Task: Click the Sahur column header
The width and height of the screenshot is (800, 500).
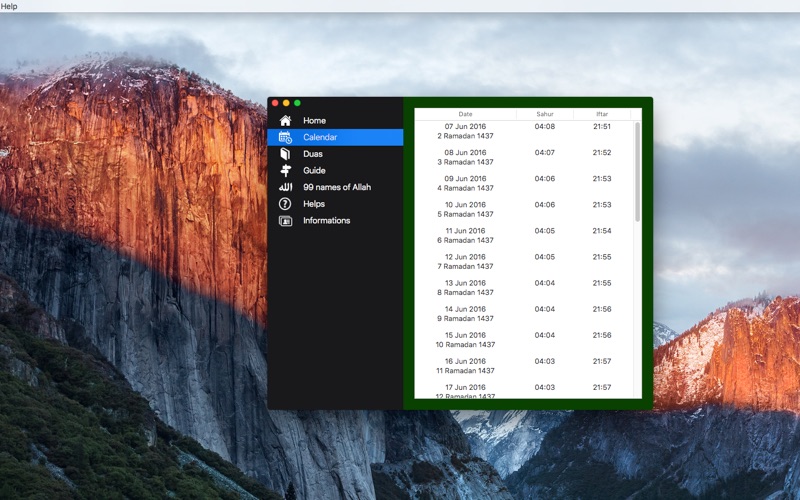Action: (x=545, y=114)
